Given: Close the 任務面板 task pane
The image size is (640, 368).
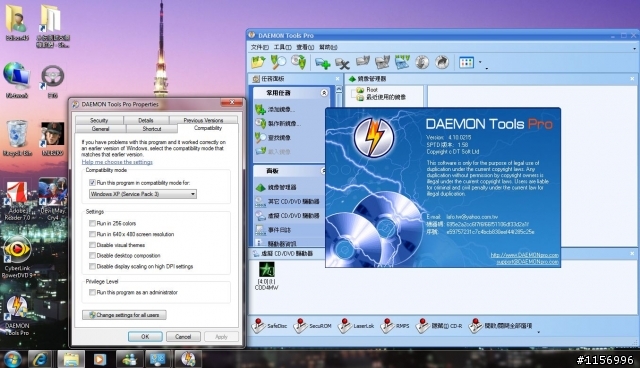Looking at the screenshot, I should (x=338, y=79).
